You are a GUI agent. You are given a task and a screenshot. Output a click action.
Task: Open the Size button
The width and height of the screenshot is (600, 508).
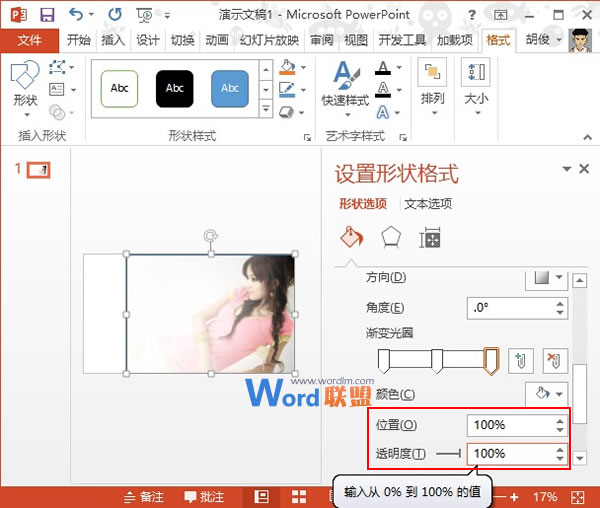pyautogui.click(x=476, y=87)
